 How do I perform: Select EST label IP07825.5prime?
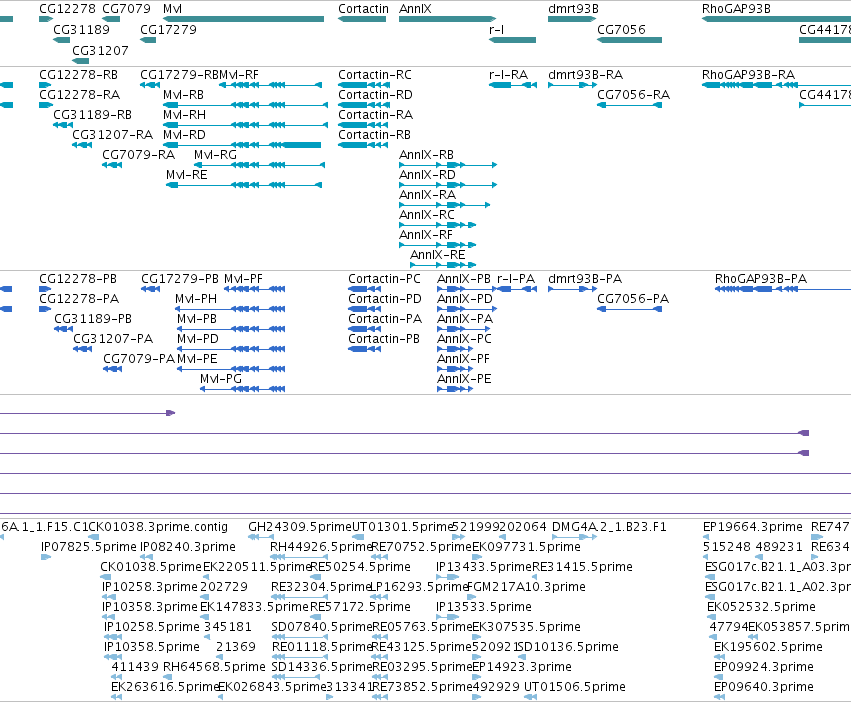pyautogui.click(x=89, y=547)
